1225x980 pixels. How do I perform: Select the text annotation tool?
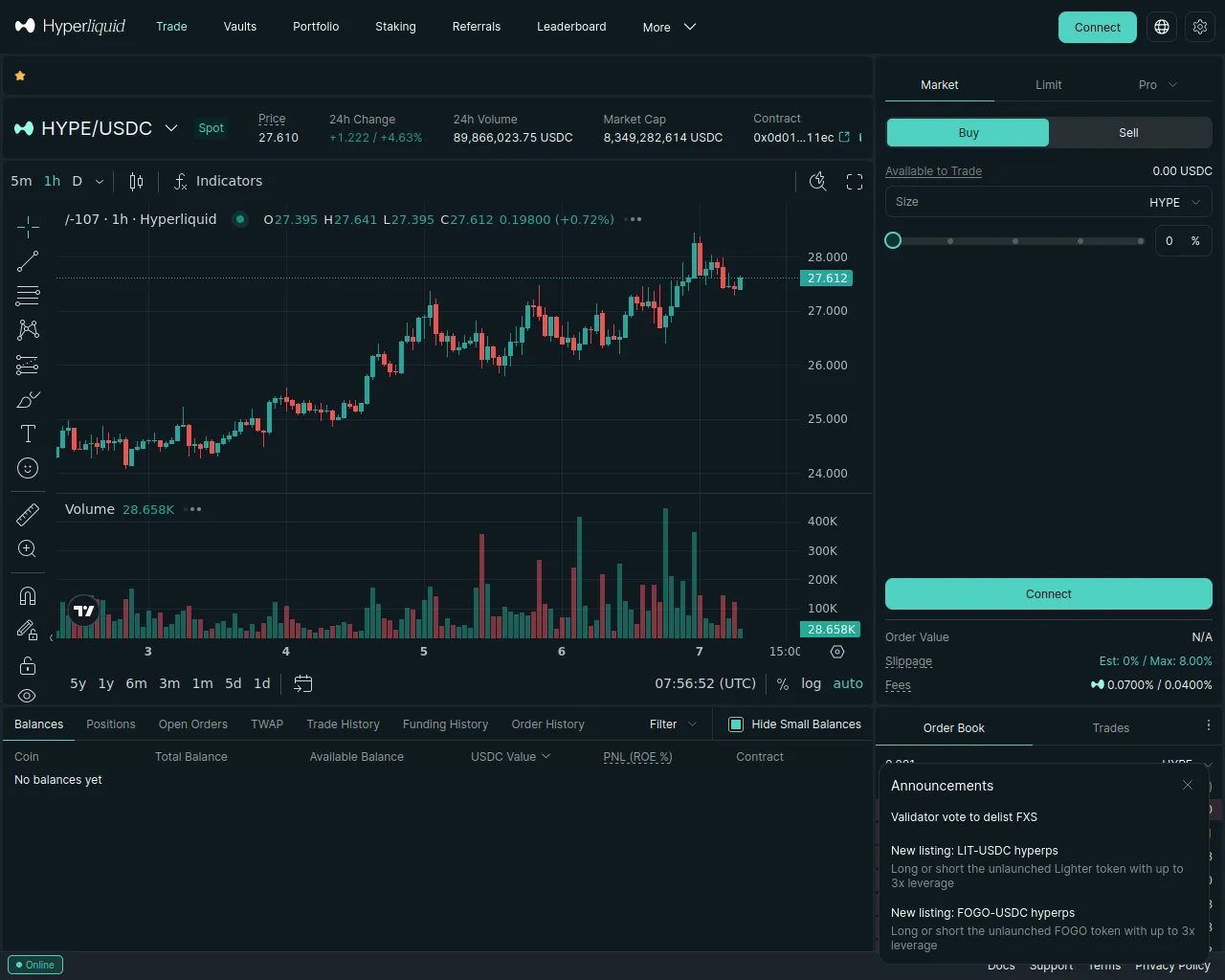tap(28, 434)
